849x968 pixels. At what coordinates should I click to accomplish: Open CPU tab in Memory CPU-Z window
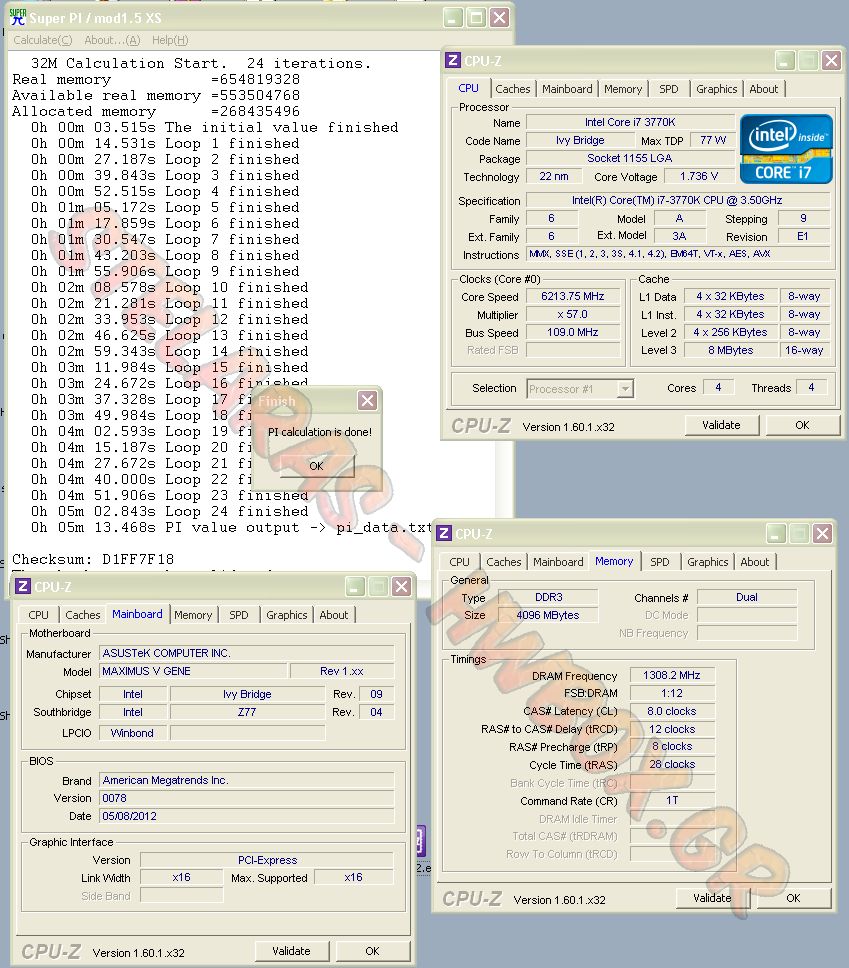[x=459, y=562]
